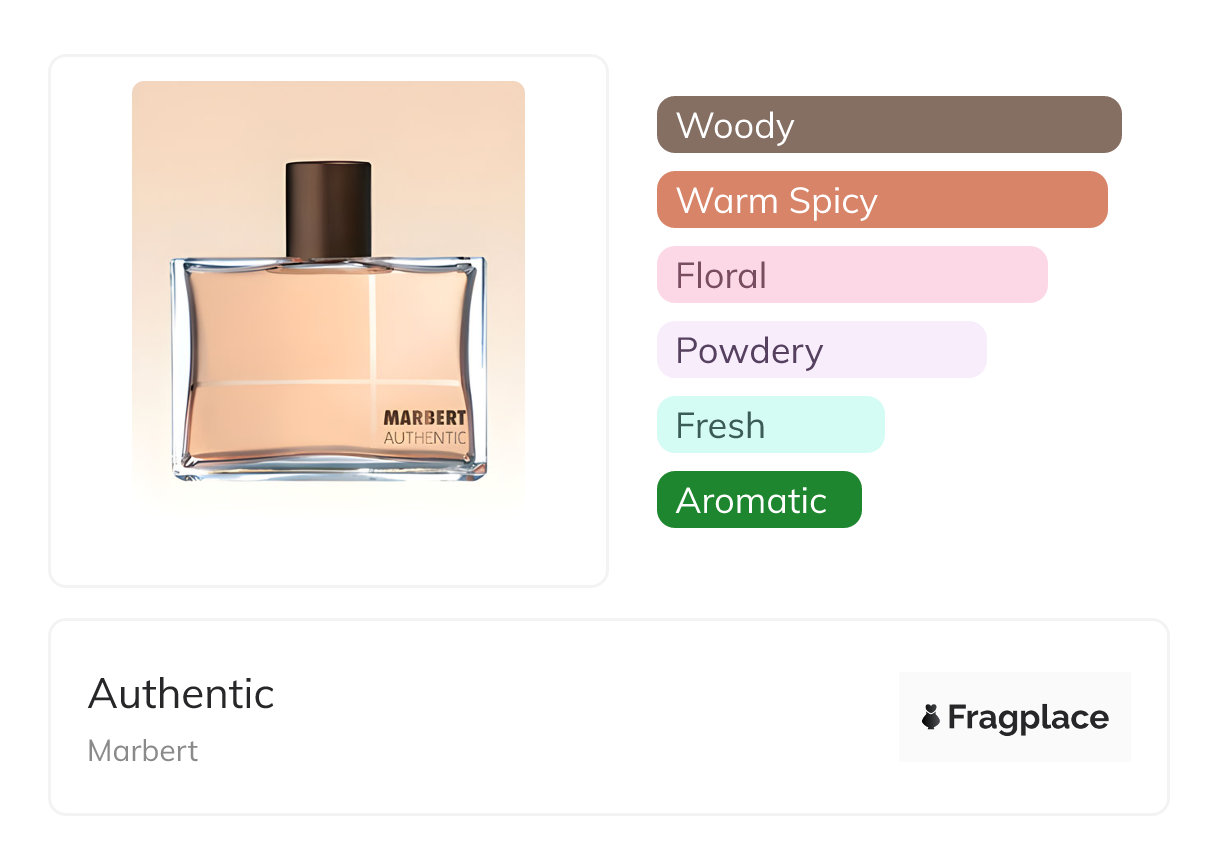This screenshot has height=864, width=1218.
Task: Select the Warm Spicy accord bar
Action: 881,200
